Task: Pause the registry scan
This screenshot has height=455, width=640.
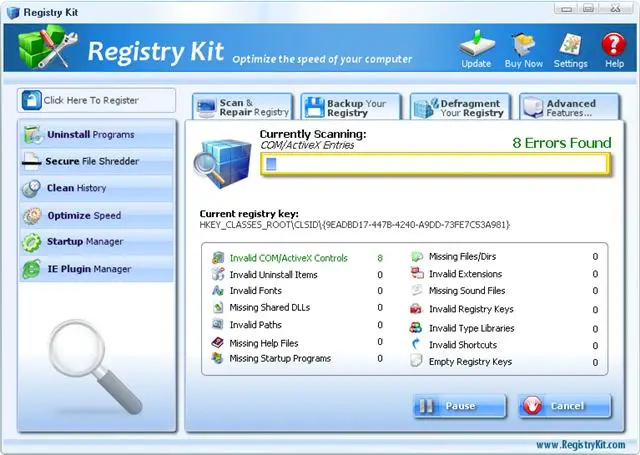Action: coord(460,406)
